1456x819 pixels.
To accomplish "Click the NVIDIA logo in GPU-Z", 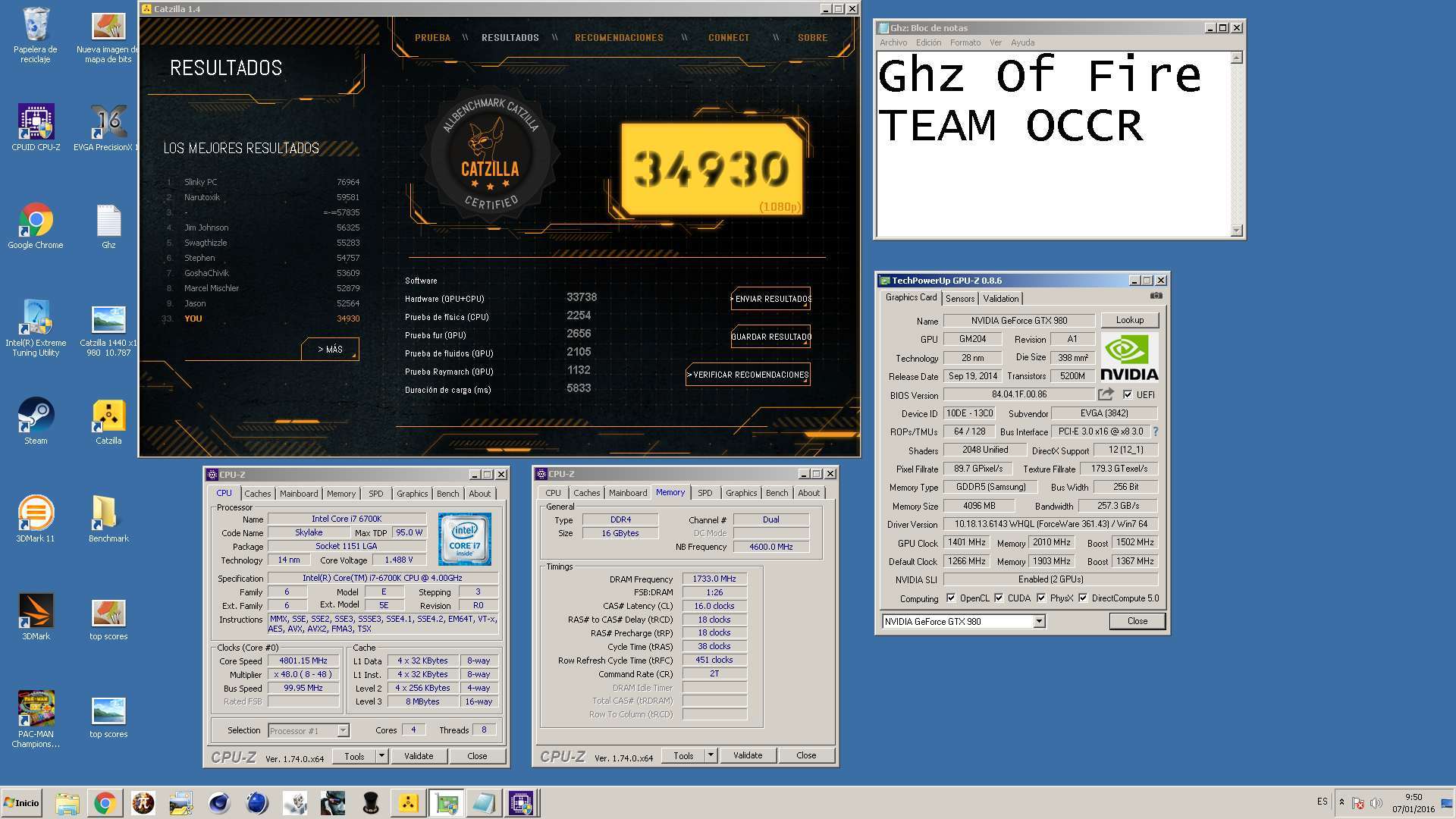I will [x=1129, y=356].
